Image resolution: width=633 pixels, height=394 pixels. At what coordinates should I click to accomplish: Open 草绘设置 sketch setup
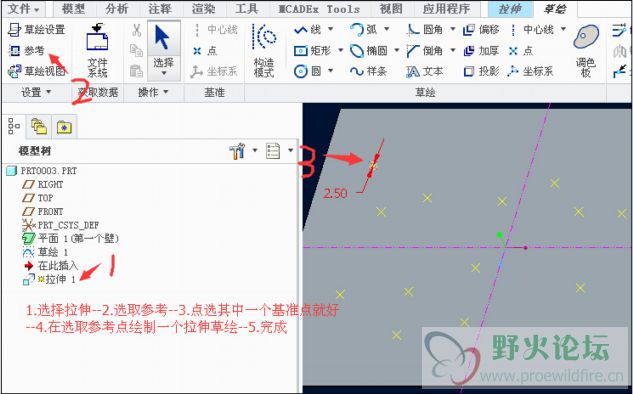click(x=37, y=29)
